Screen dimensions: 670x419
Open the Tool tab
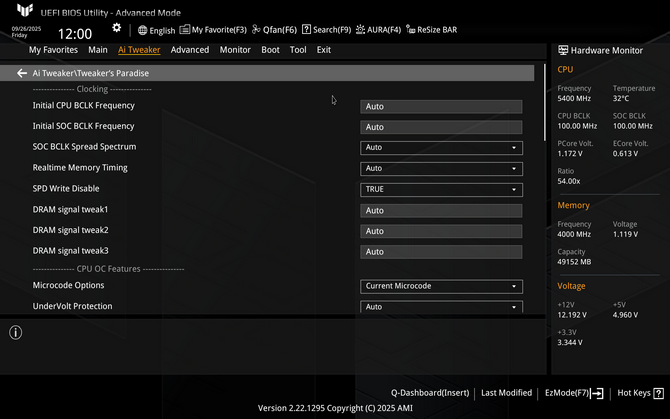(298, 50)
